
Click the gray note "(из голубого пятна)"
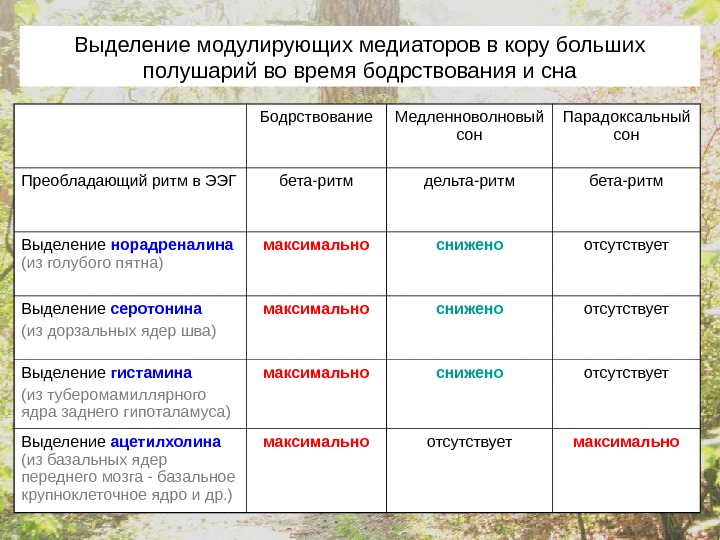click(x=92, y=263)
